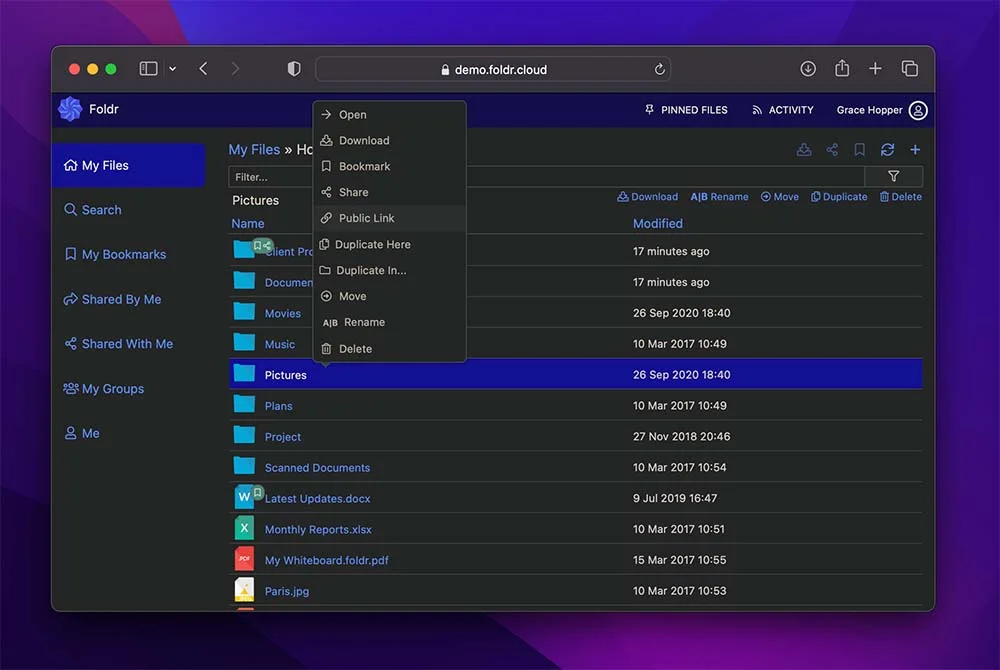The image size is (1000, 670).
Task: Click the My Files breadcrumb link
Action: pyautogui.click(x=254, y=149)
